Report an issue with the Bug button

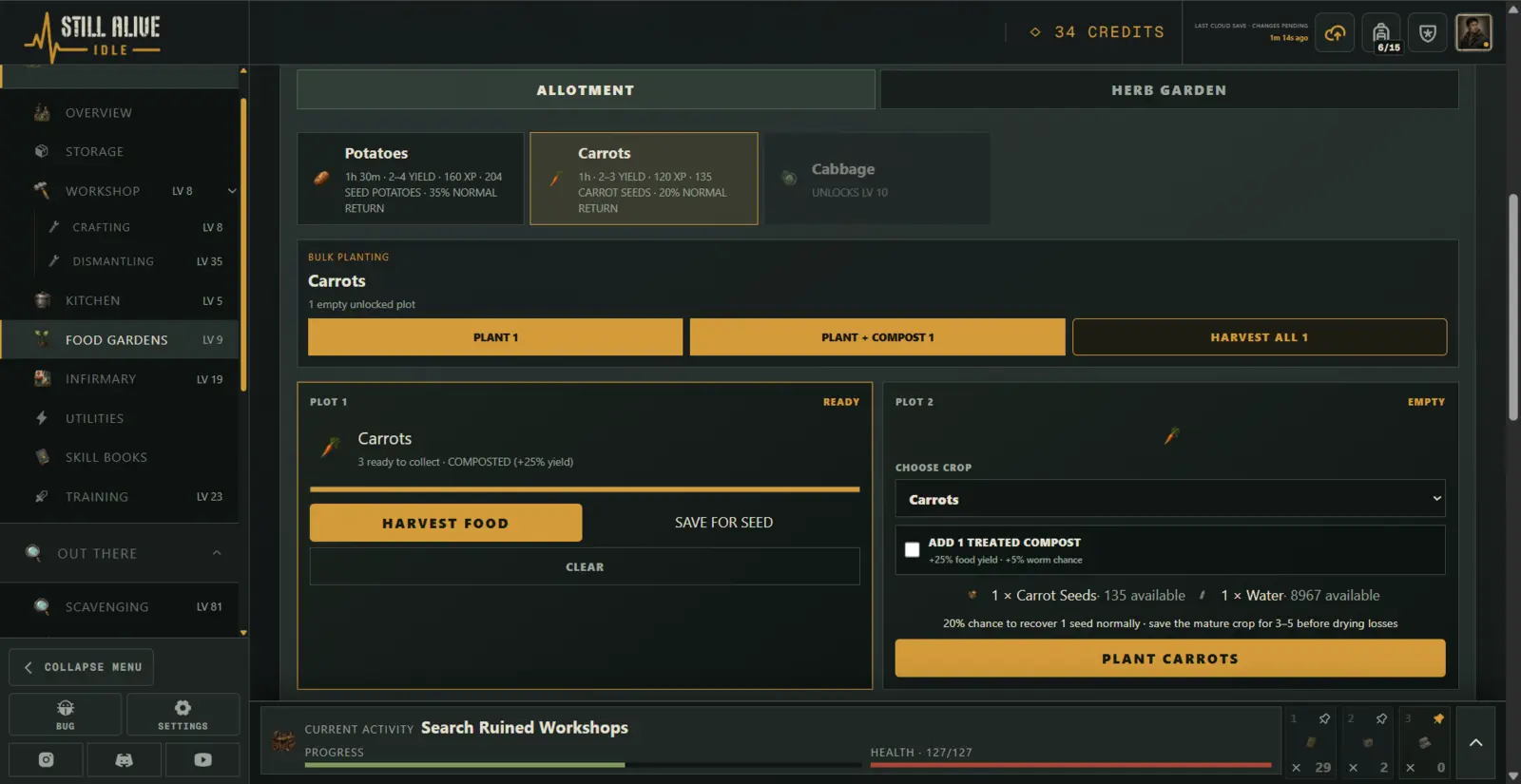pos(66,715)
